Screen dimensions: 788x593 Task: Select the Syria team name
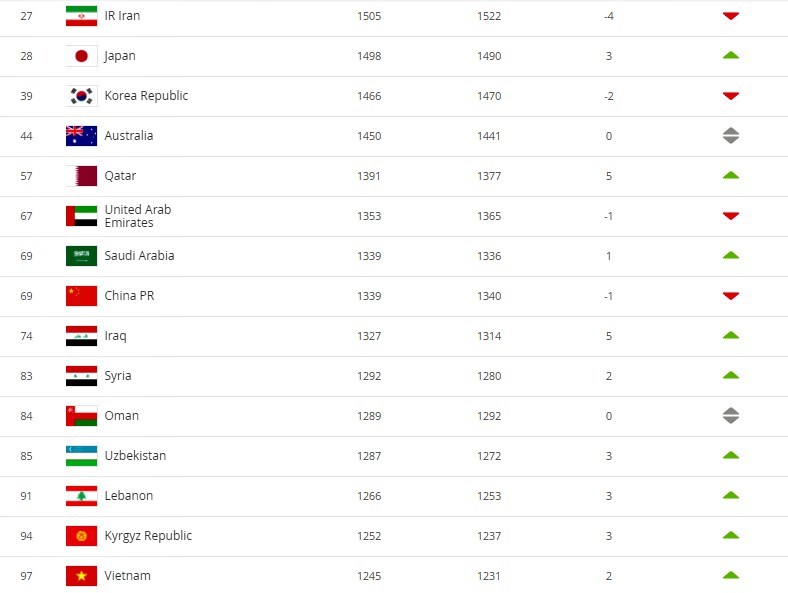[x=118, y=376]
